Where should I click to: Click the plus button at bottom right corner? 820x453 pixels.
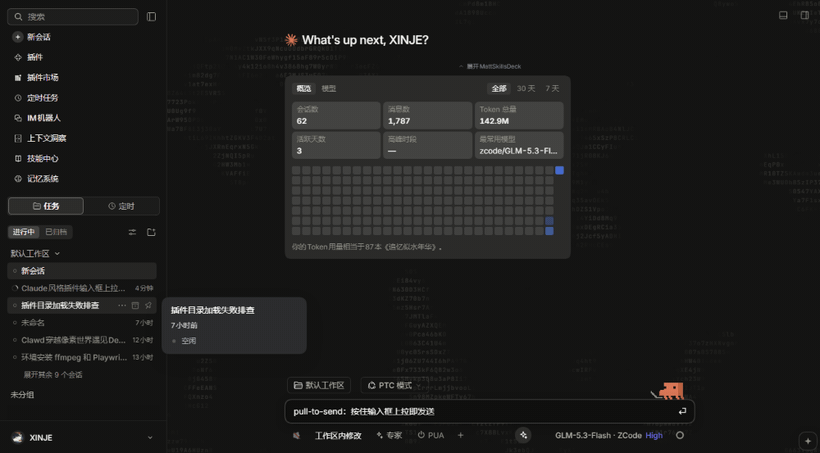point(808,441)
